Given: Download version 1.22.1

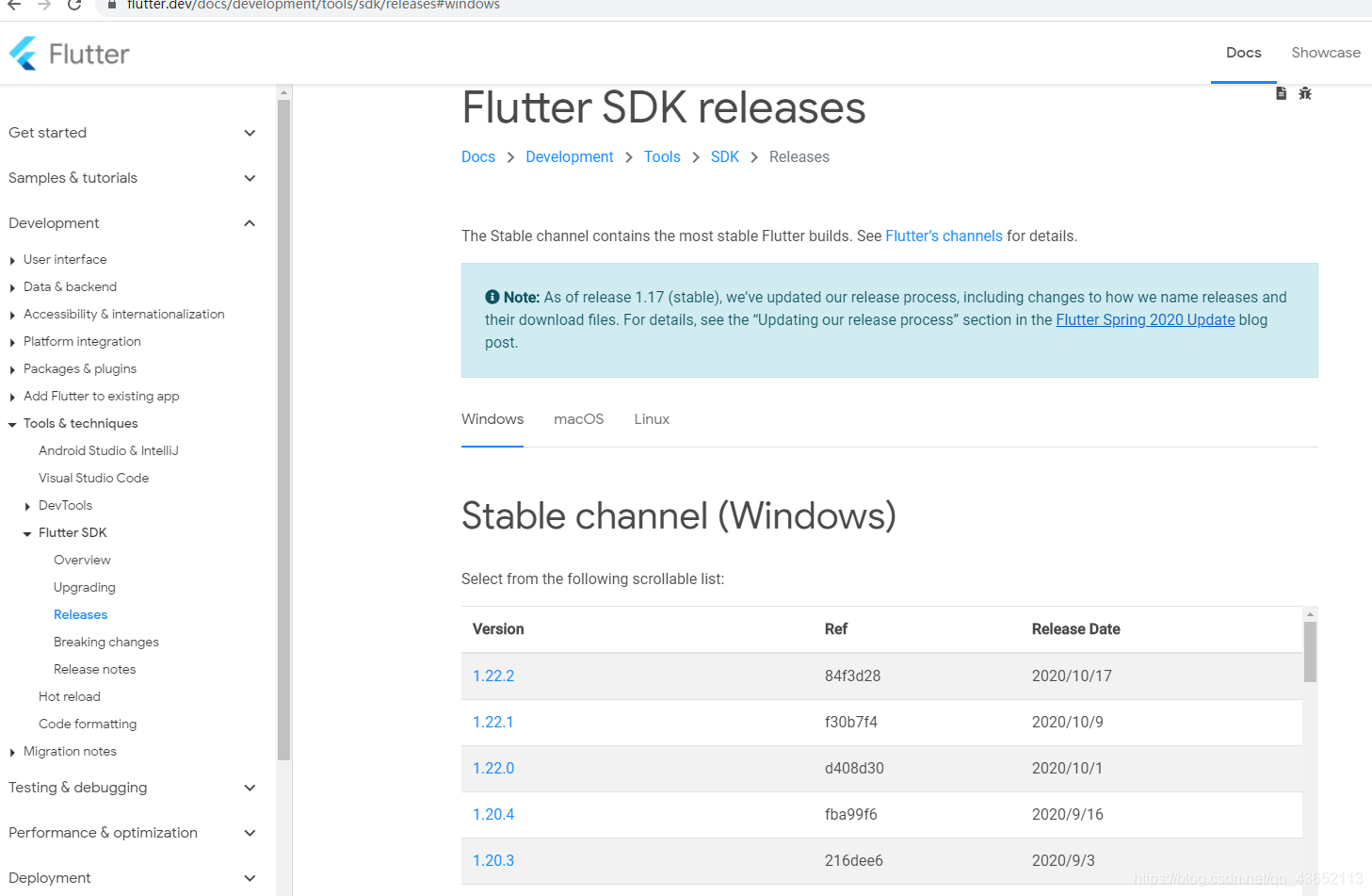Looking at the screenshot, I should click(x=493, y=723).
